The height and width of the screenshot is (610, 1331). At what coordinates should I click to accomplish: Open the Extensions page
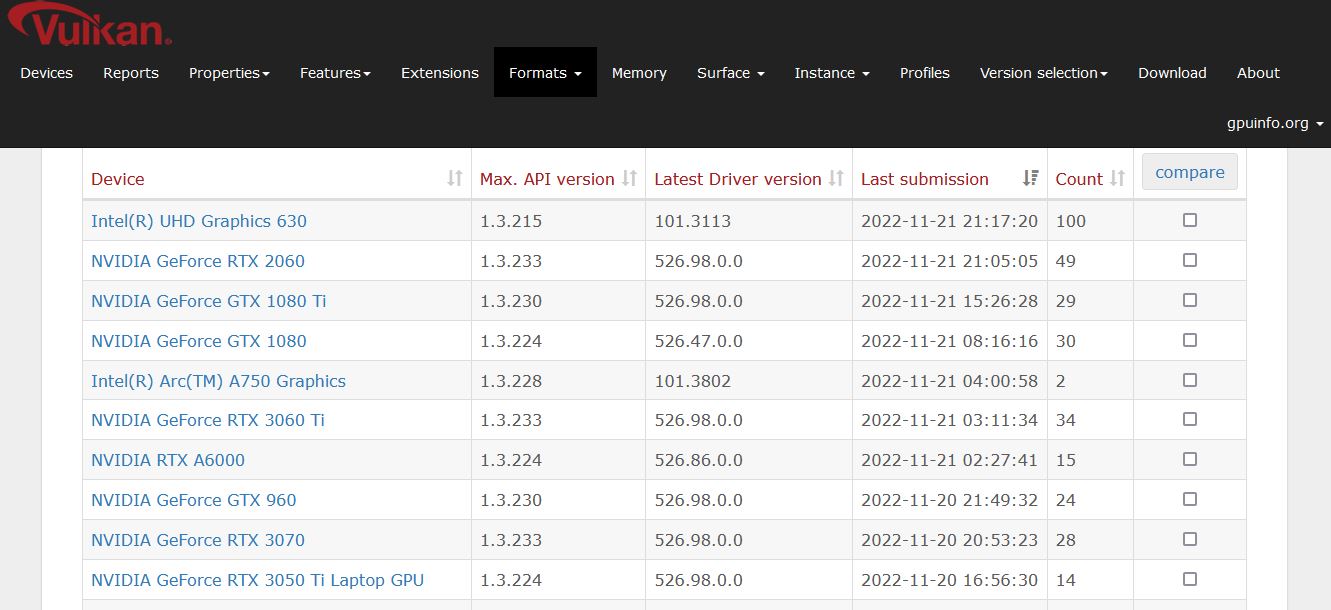(x=440, y=73)
